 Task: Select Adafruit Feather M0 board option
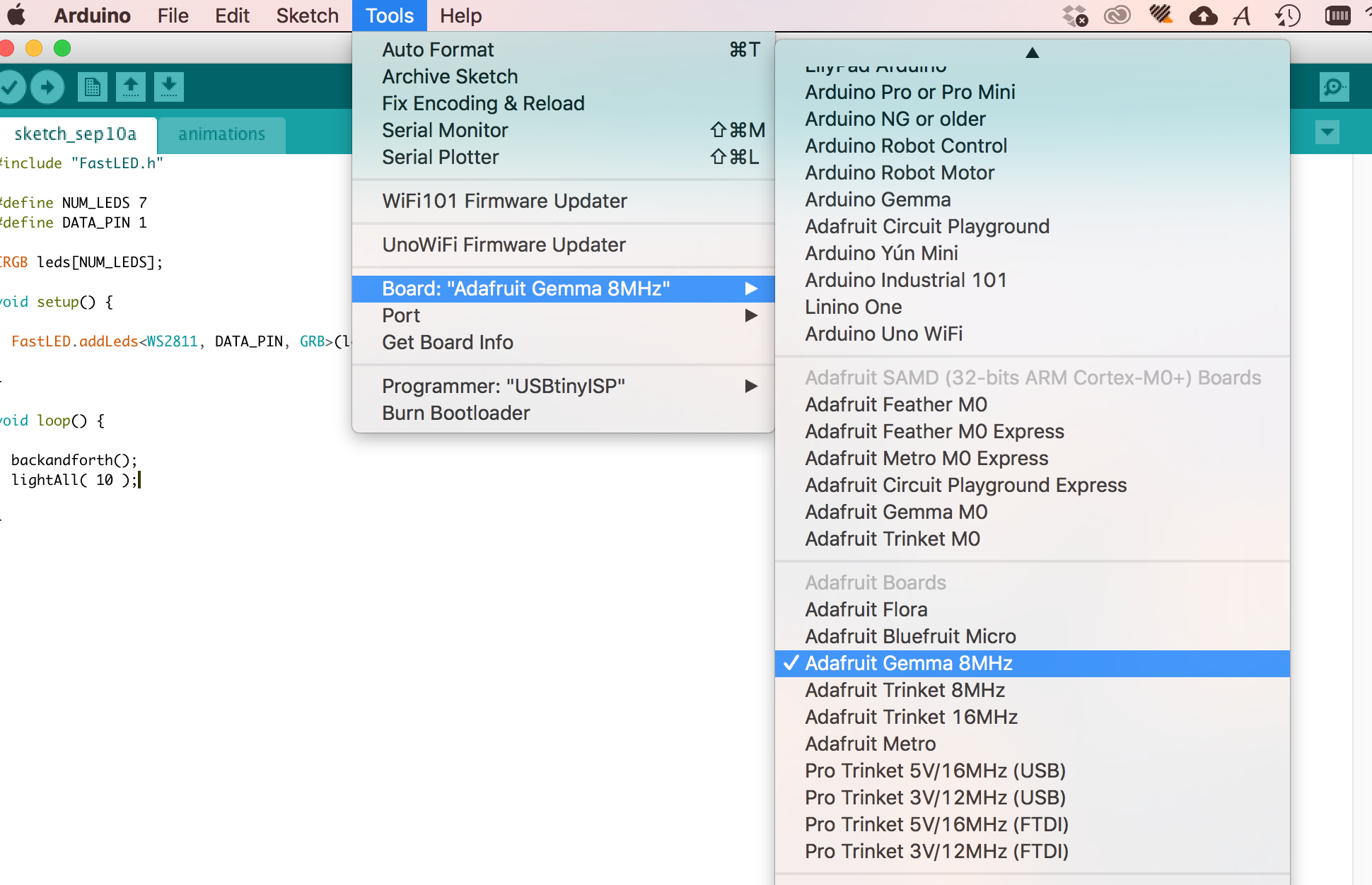click(895, 404)
